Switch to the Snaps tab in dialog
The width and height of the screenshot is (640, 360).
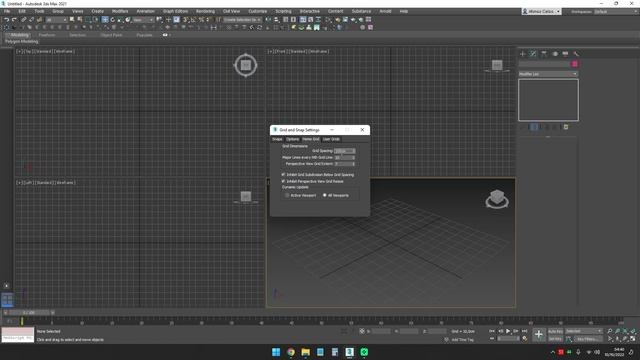pos(277,139)
